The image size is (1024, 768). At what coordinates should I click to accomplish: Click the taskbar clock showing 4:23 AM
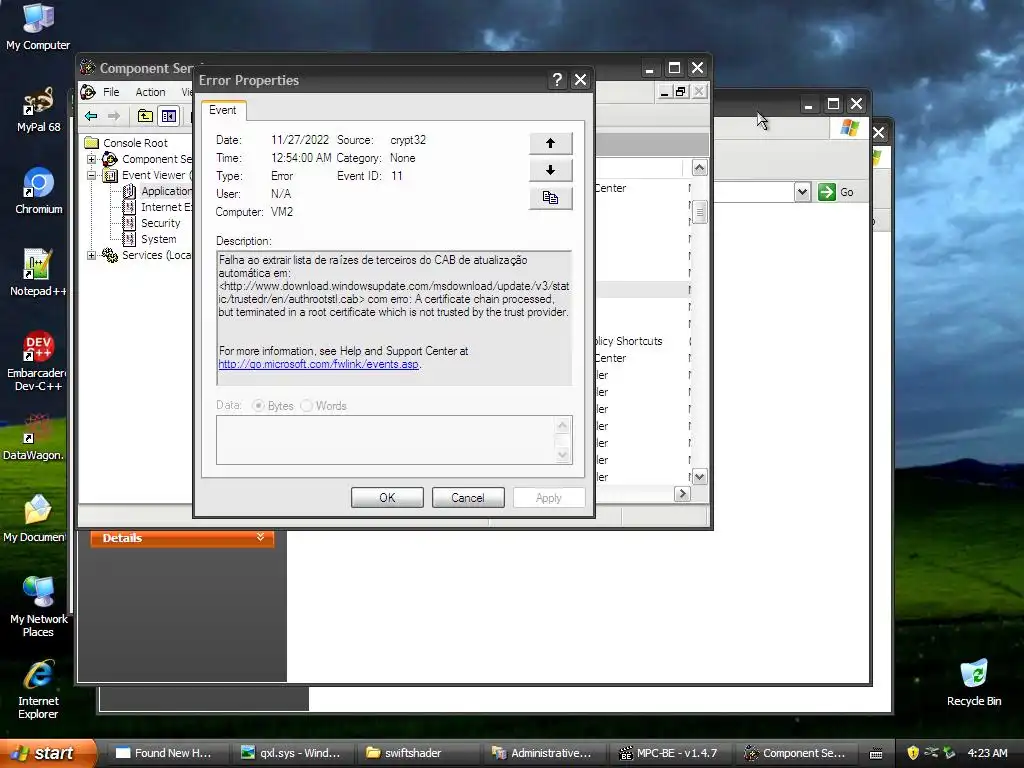coord(987,753)
